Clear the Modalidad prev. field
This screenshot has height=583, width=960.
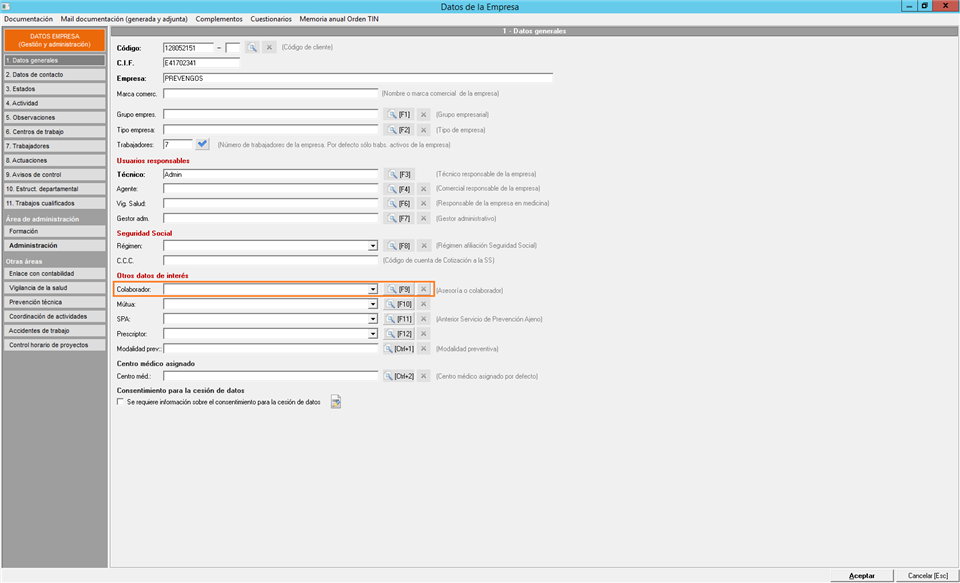tap(424, 348)
